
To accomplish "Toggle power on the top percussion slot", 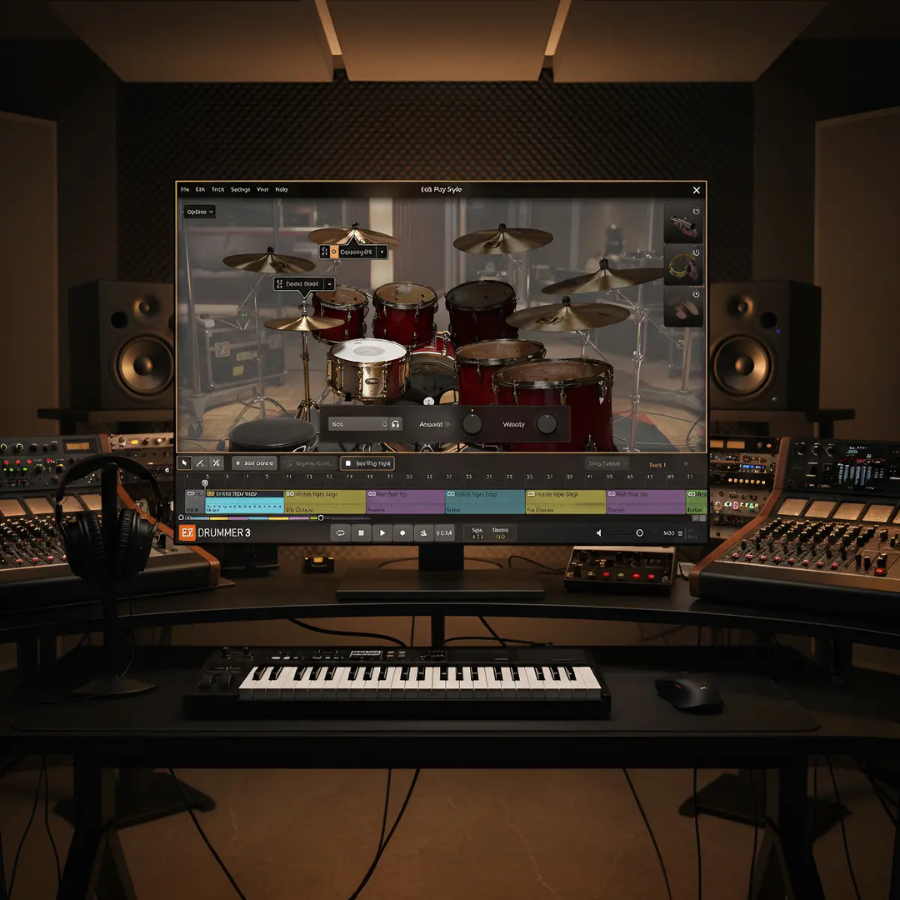I will (x=696, y=211).
